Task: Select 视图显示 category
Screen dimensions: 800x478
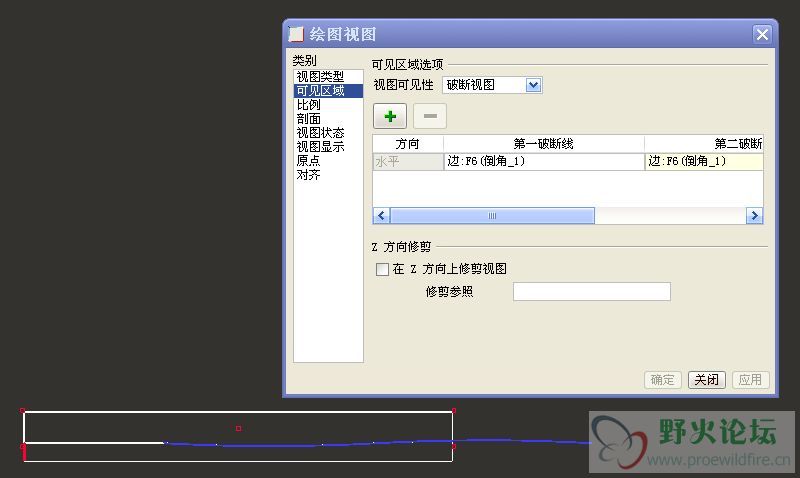Action: 320,146
